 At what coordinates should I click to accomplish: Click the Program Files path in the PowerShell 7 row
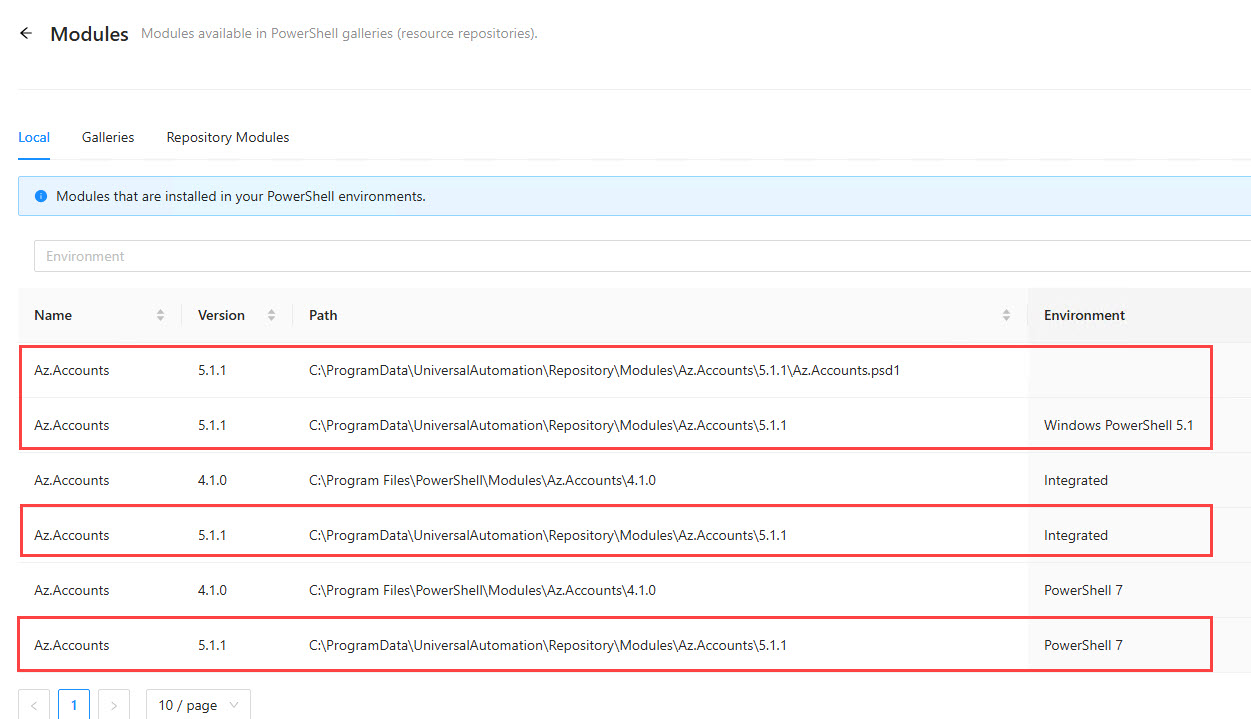click(x=482, y=590)
